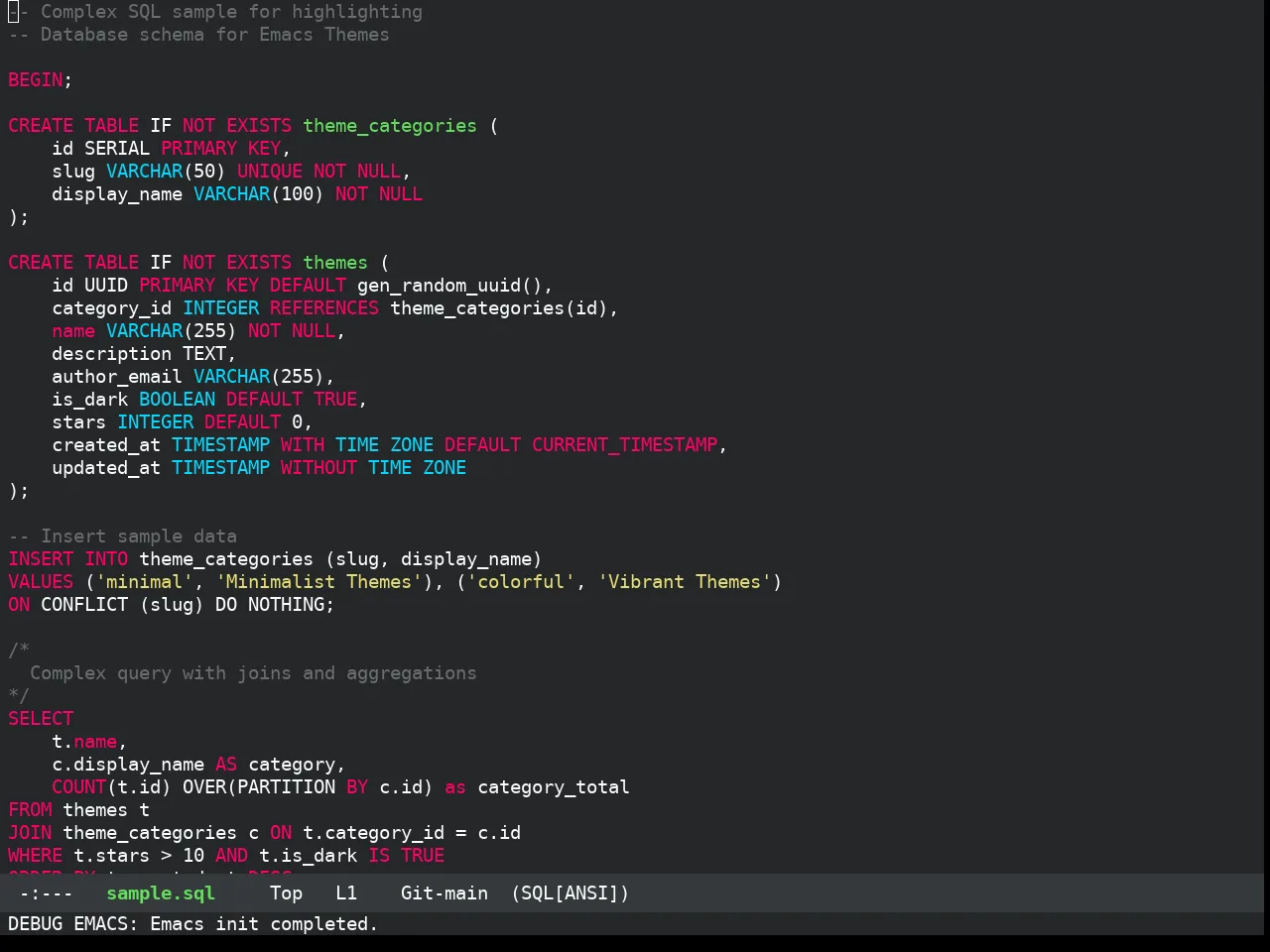Click the REFERENCES keyword on category_id line

point(324,308)
